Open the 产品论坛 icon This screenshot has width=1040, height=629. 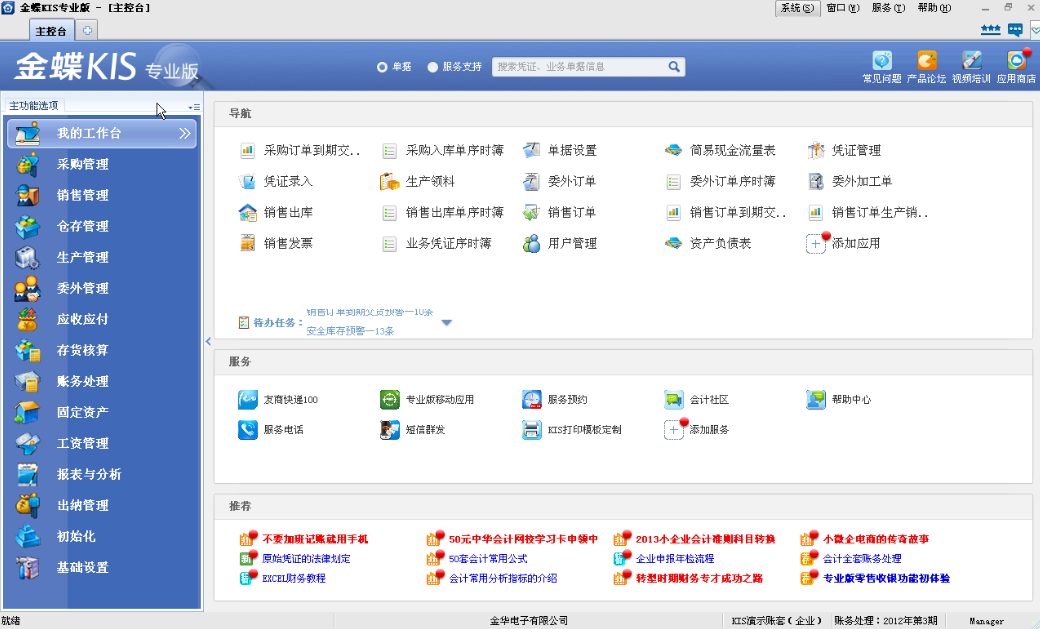pyautogui.click(x=926, y=62)
